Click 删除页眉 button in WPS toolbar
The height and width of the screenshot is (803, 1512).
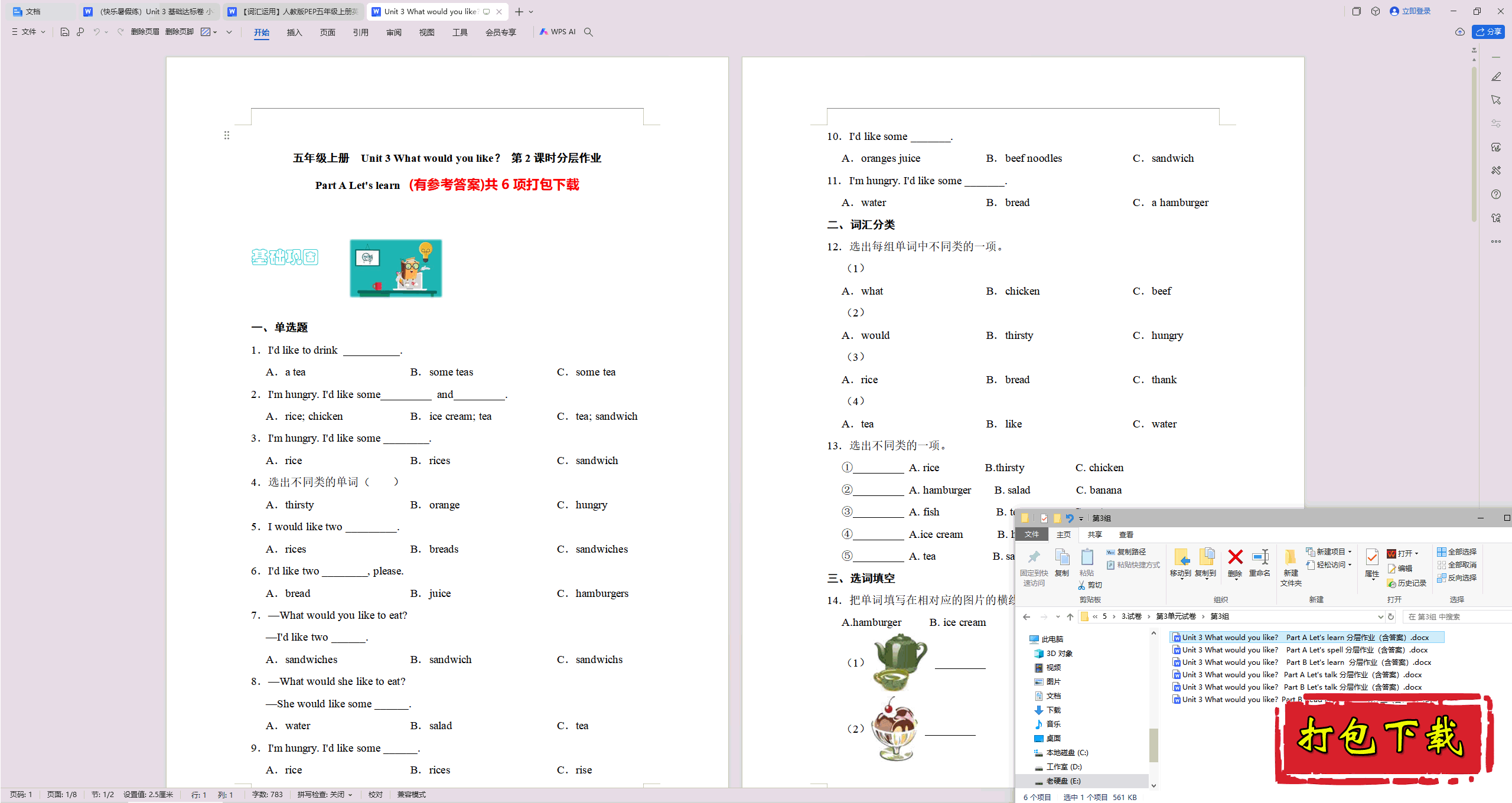click(x=145, y=32)
